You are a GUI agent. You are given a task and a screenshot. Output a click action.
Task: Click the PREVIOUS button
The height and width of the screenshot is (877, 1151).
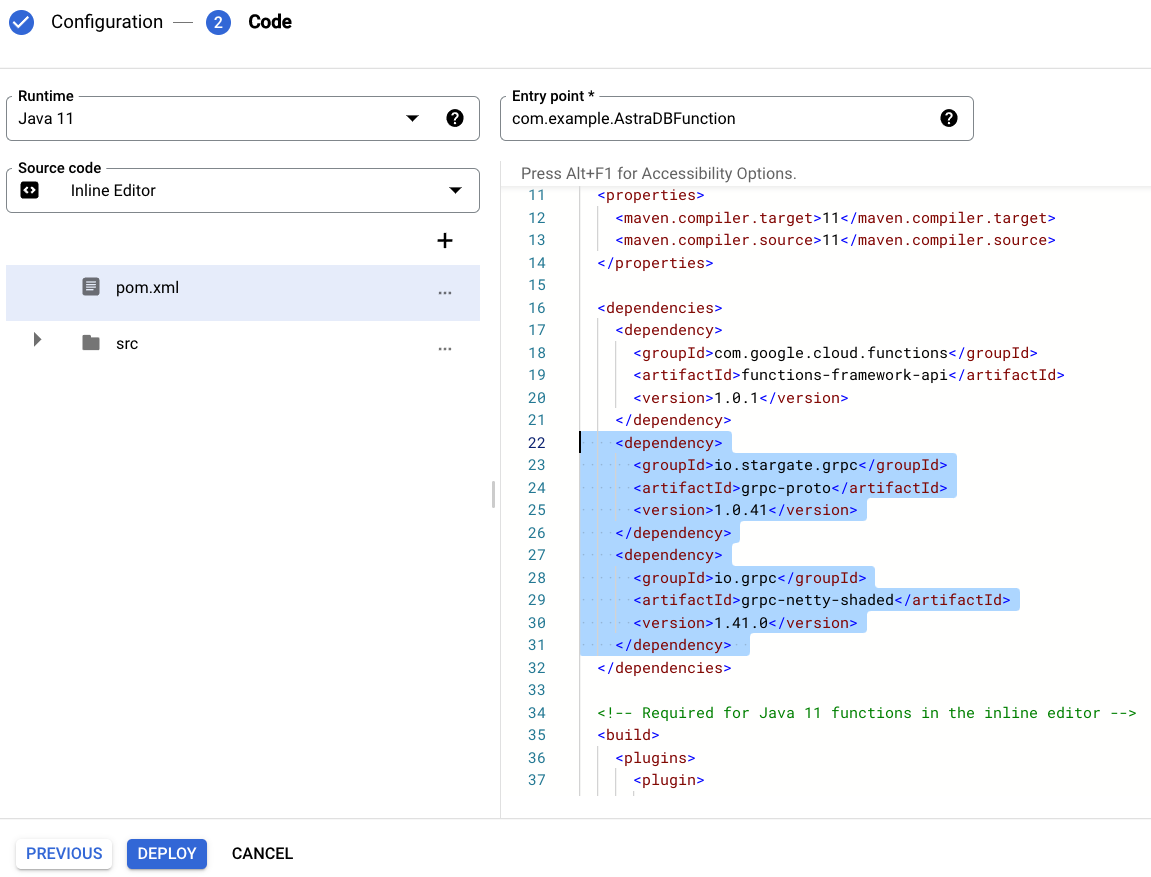click(64, 854)
